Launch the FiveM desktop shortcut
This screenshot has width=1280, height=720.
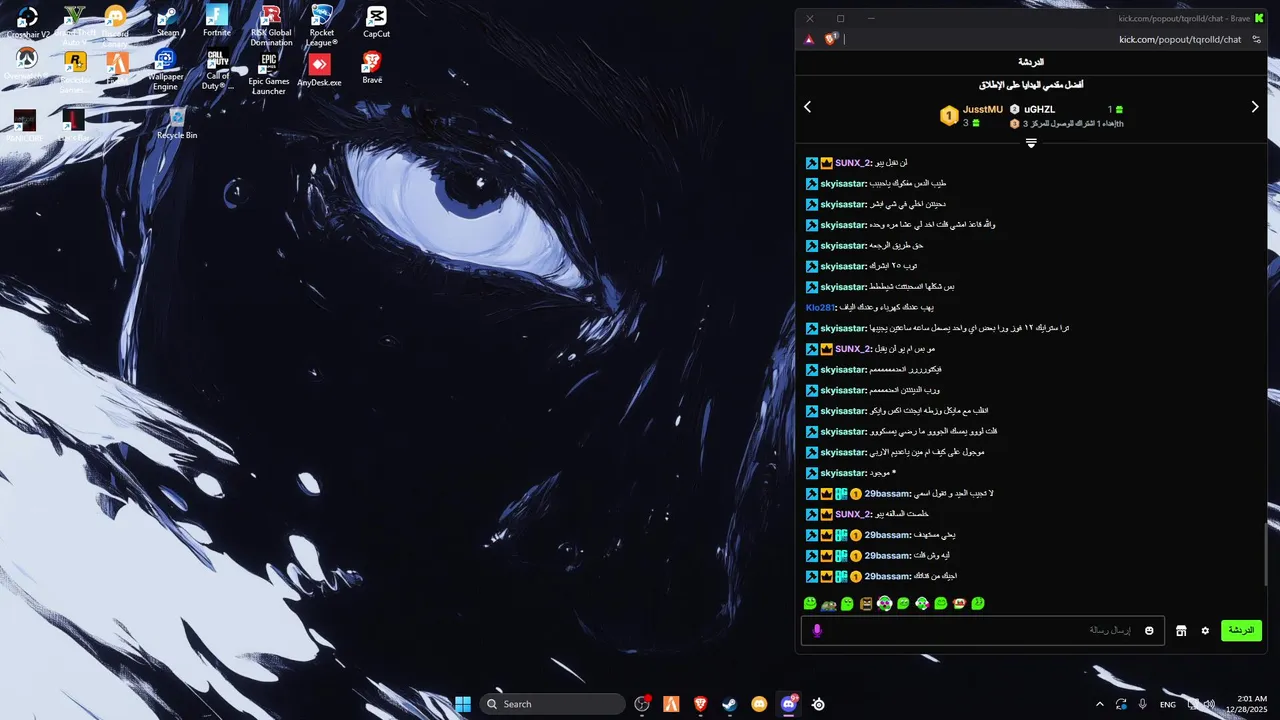[118, 66]
